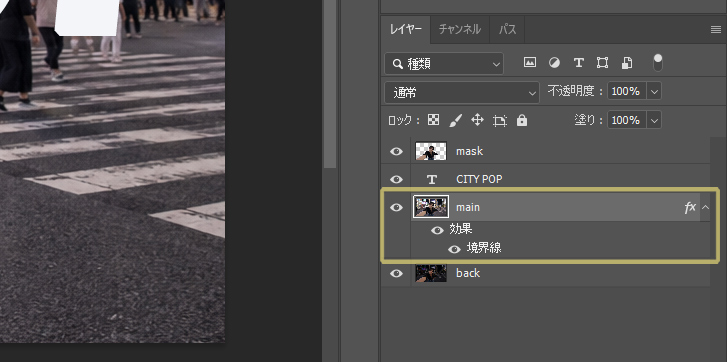This screenshot has width=727, height=362.
Task: Click the 塗り value field
Action: pyautogui.click(x=627, y=121)
